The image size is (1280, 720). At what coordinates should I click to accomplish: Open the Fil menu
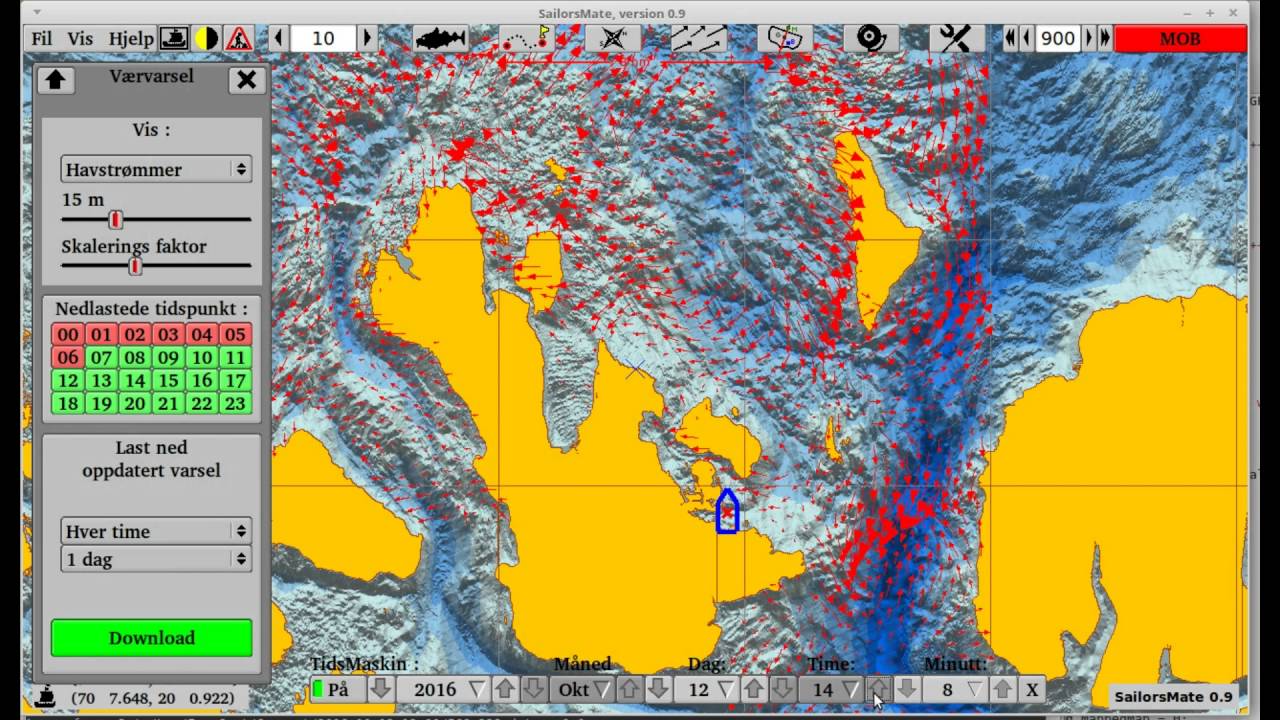pos(41,39)
